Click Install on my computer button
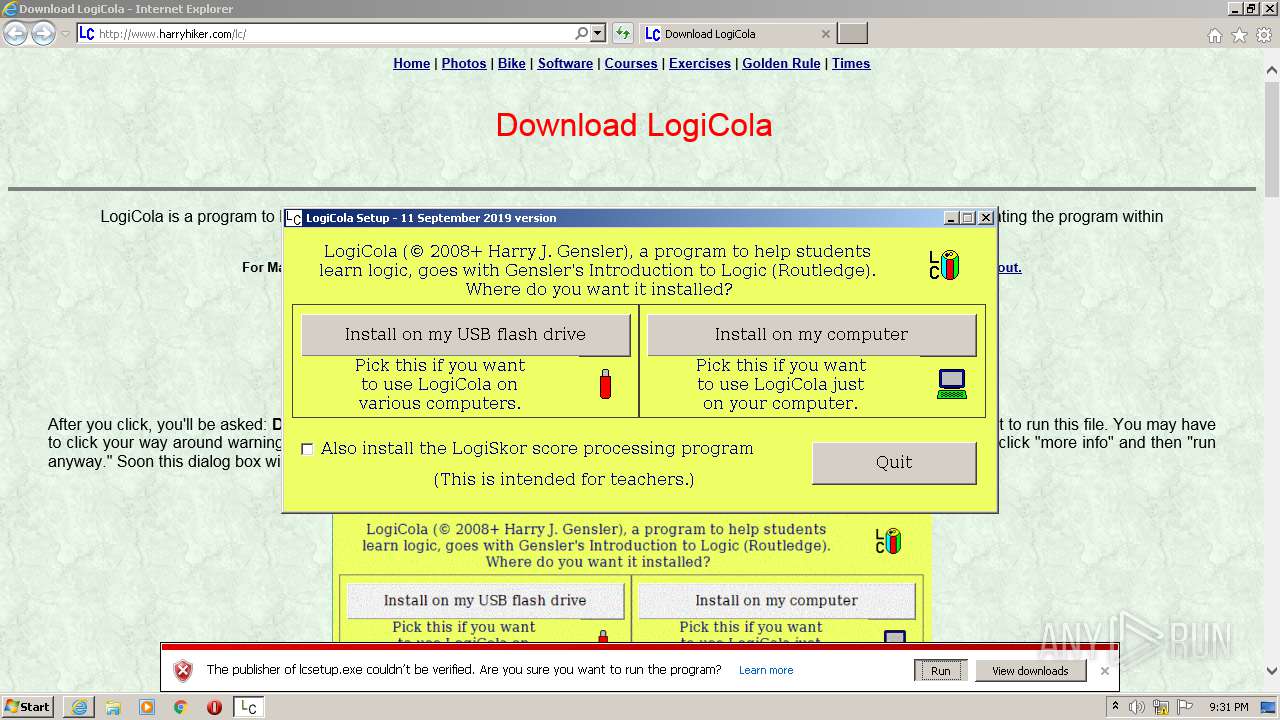The height and width of the screenshot is (720, 1280). [x=812, y=335]
